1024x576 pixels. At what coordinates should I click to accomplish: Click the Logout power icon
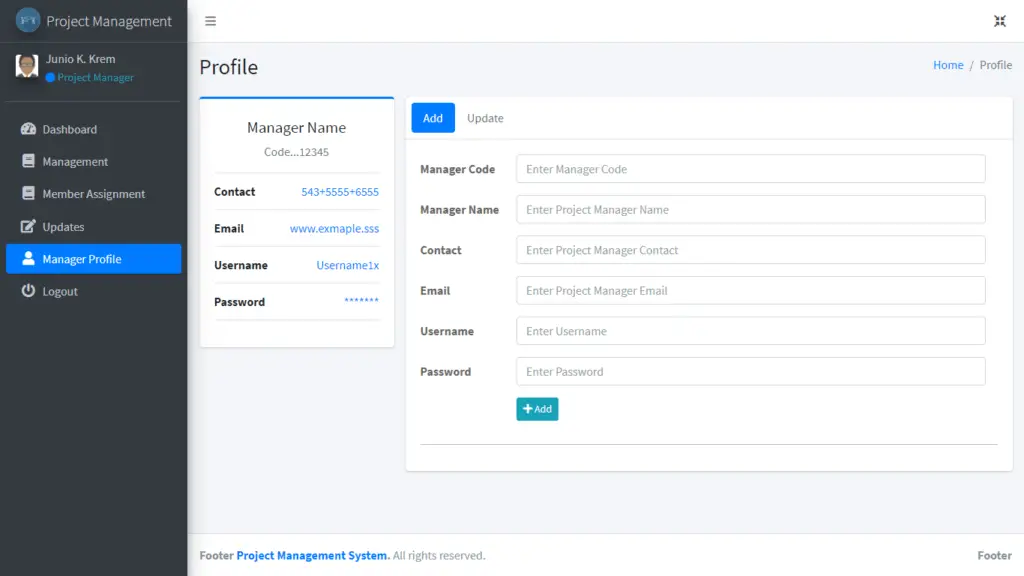coord(30,291)
